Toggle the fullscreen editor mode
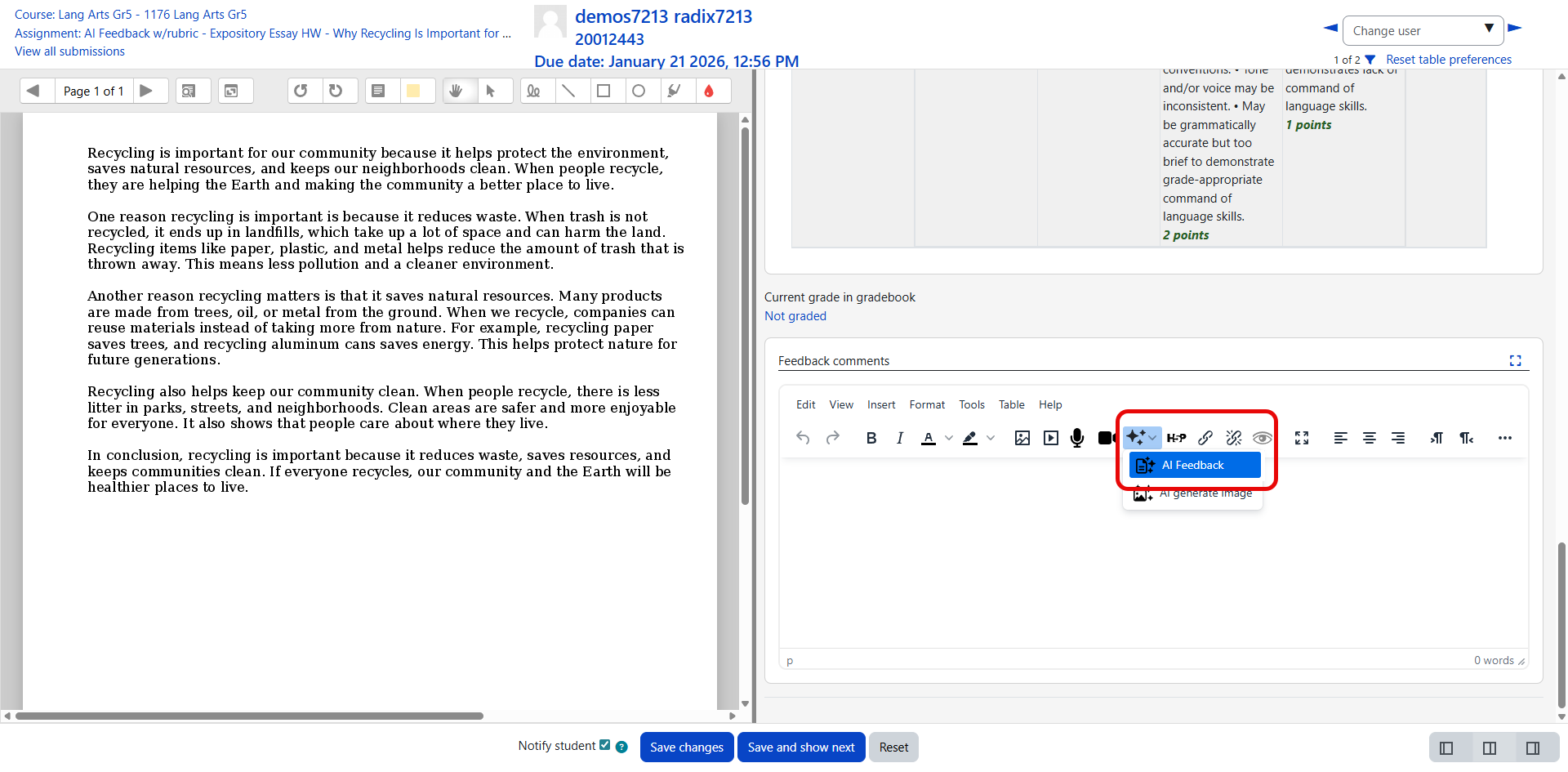Viewport: 1568px width, 772px height. (1302, 438)
